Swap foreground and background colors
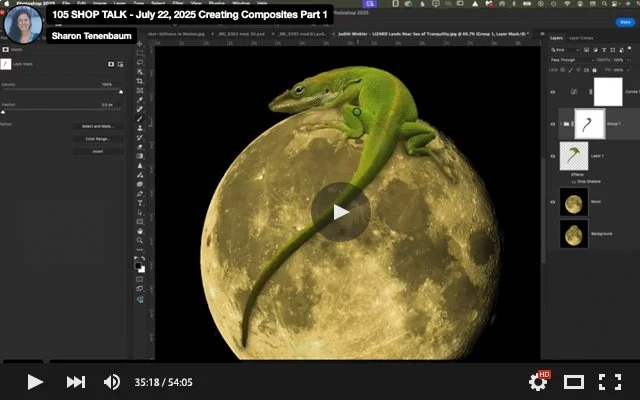Image resolution: width=640 pixels, height=400 pixels. pyautogui.click(x=142, y=258)
